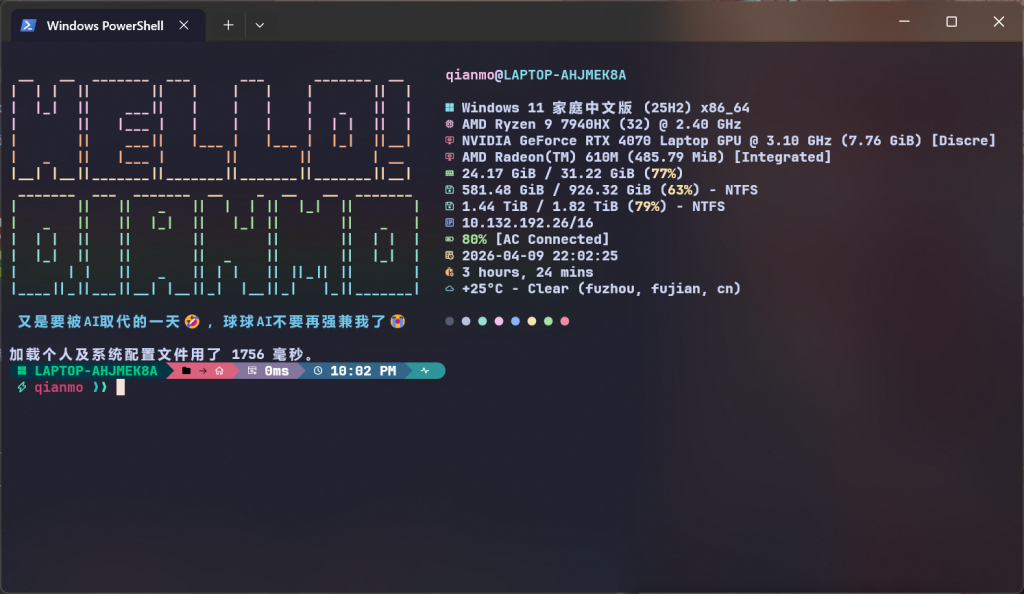
Task: Click the home icon in prompt segment
Action: click(x=219, y=371)
